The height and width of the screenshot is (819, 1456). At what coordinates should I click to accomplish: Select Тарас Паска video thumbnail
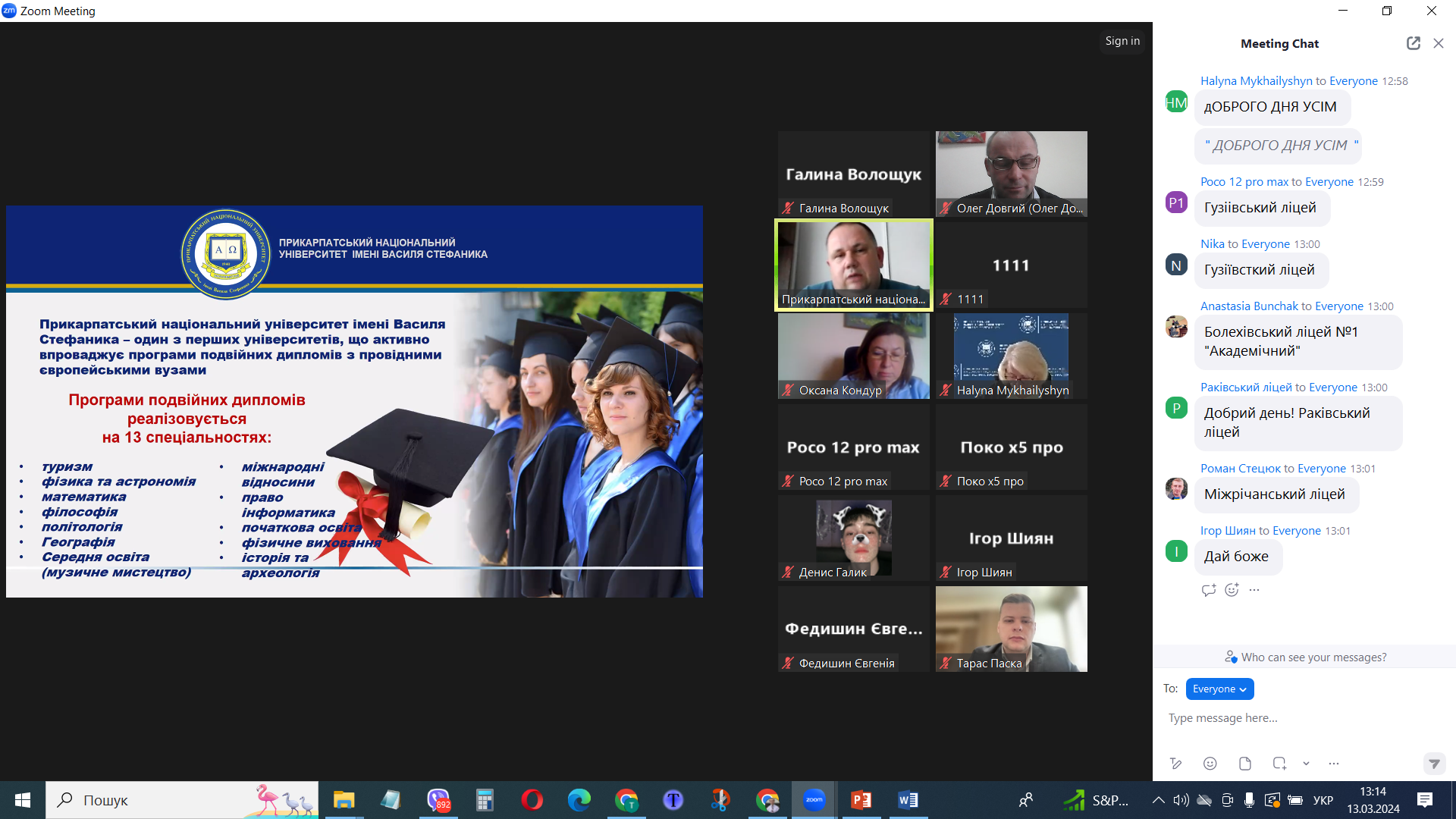tap(1011, 628)
